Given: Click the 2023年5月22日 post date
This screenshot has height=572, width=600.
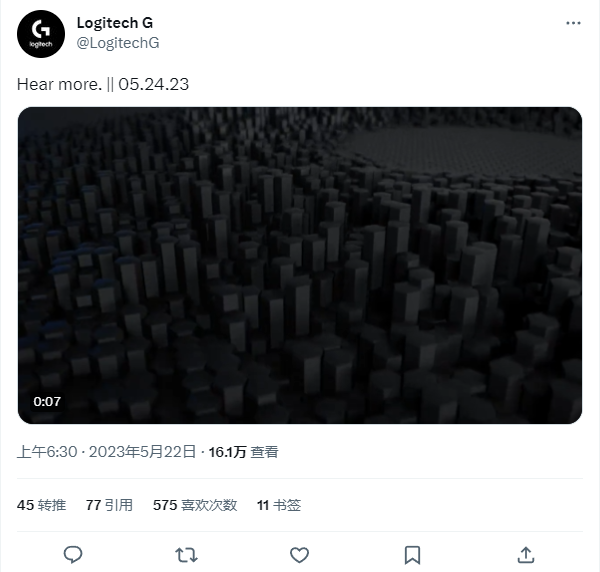Looking at the screenshot, I should (142, 452).
